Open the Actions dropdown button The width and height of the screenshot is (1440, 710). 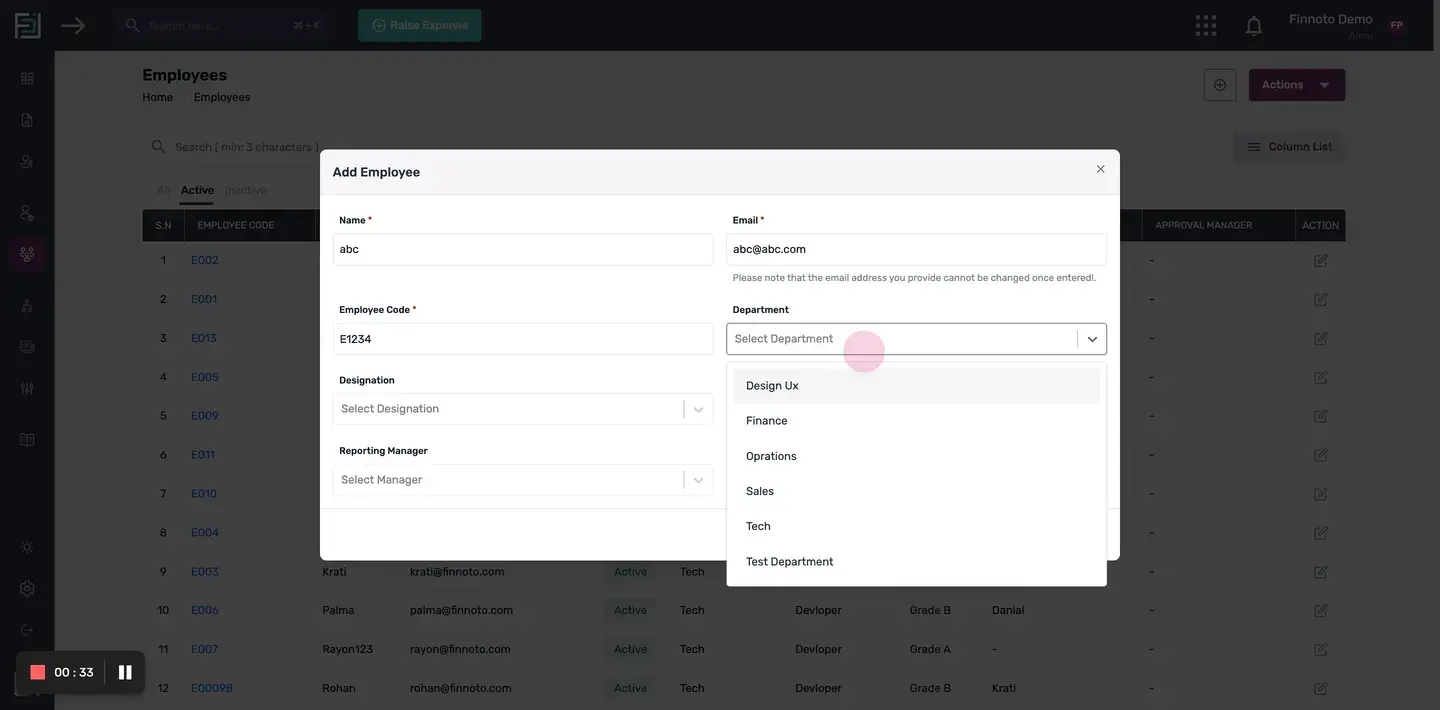[x=1297, y=85]
